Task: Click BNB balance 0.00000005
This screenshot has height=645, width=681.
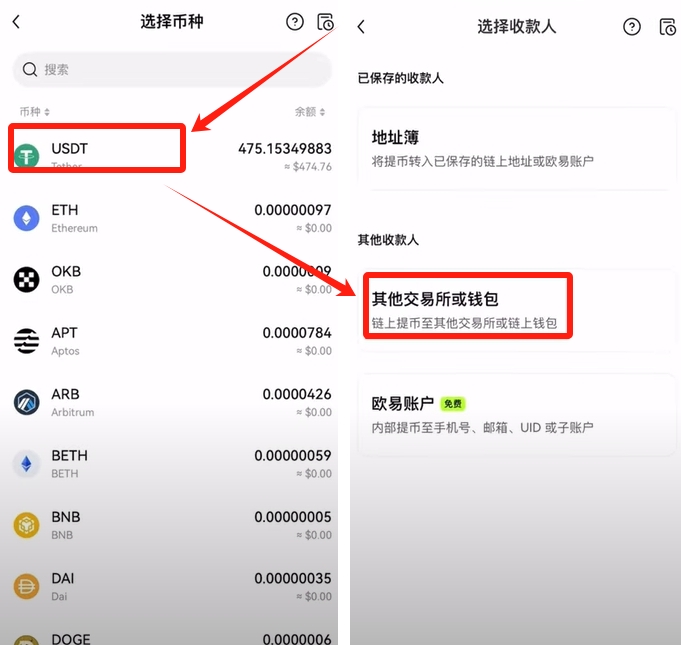Action: [293, 517]
